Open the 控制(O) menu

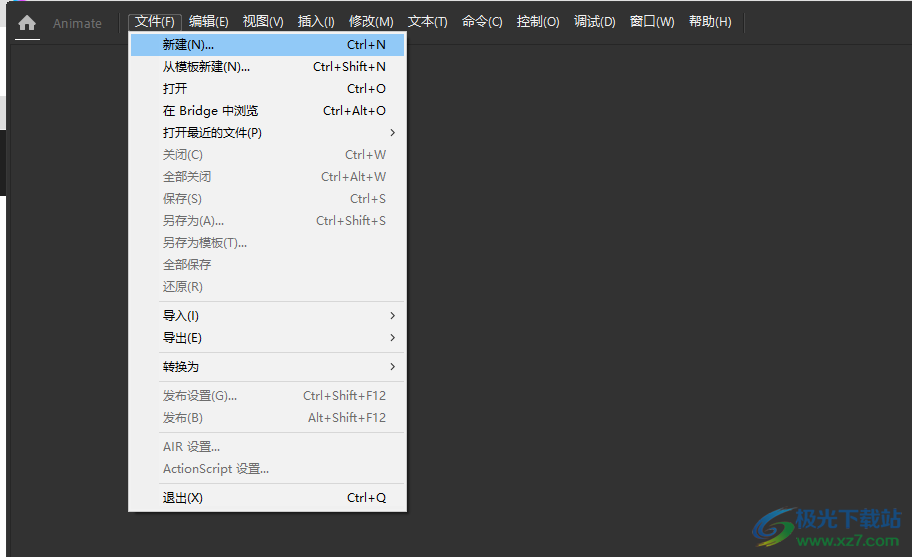click(538, 22)
